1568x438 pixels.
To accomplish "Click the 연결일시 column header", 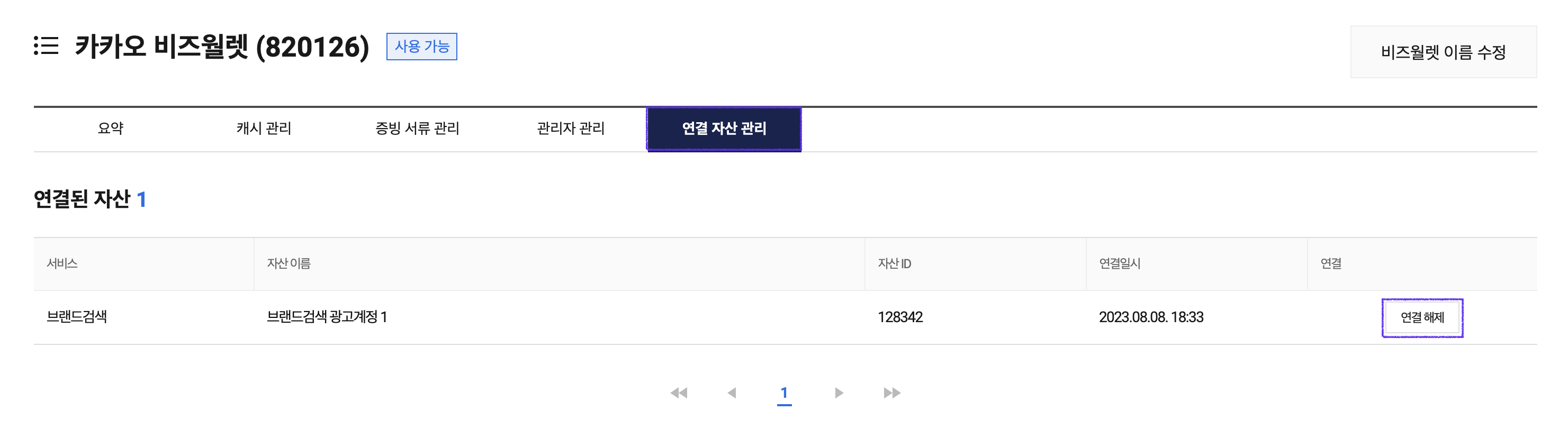I will (x=1120, y=263).
